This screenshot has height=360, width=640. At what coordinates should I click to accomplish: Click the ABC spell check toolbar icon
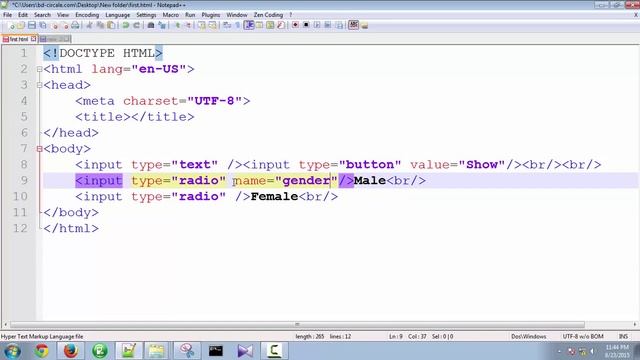[x=353, y=25]
